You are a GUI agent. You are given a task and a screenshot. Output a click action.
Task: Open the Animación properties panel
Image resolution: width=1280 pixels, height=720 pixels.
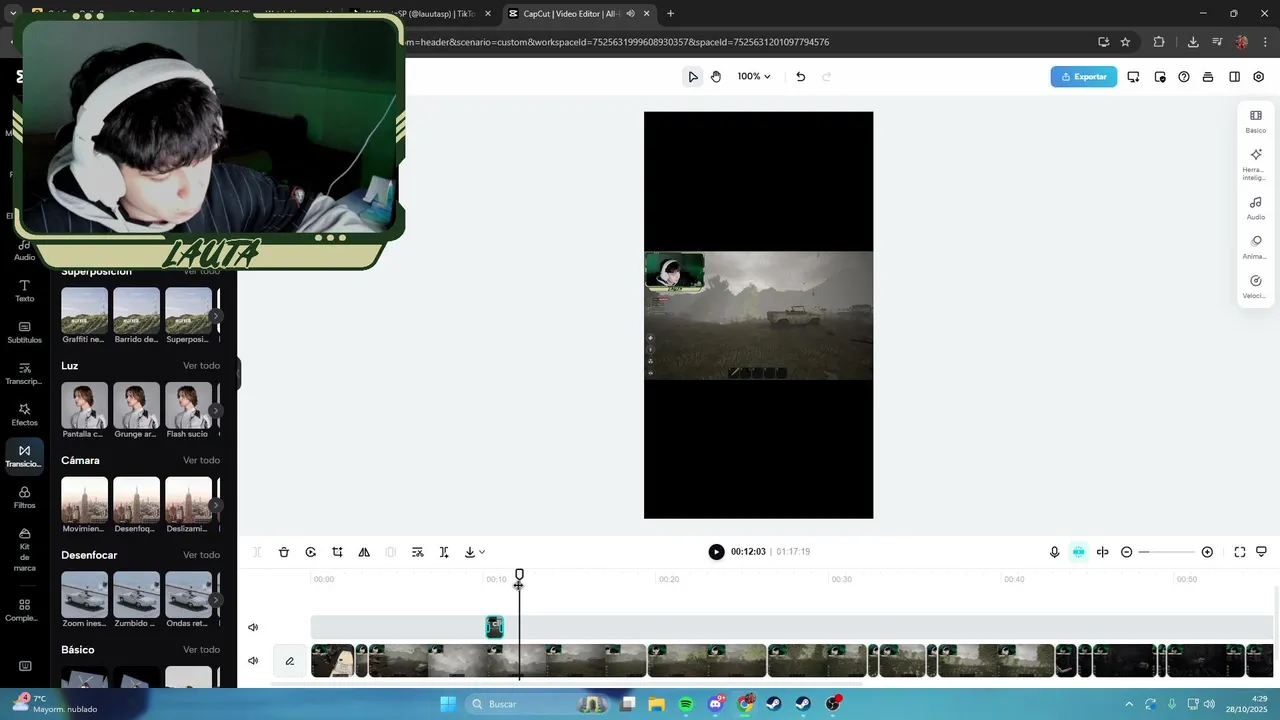click(x=1256, y=248)
